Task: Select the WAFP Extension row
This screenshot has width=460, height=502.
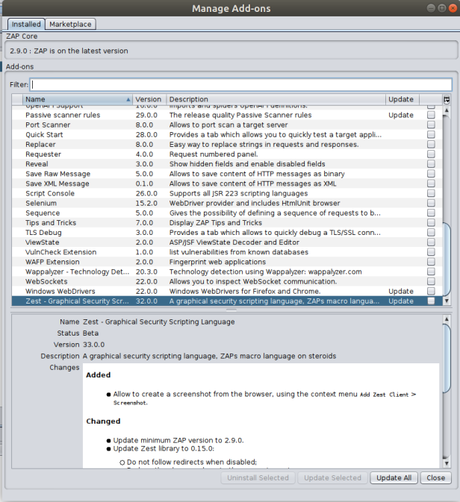Action: click(227, 262)
